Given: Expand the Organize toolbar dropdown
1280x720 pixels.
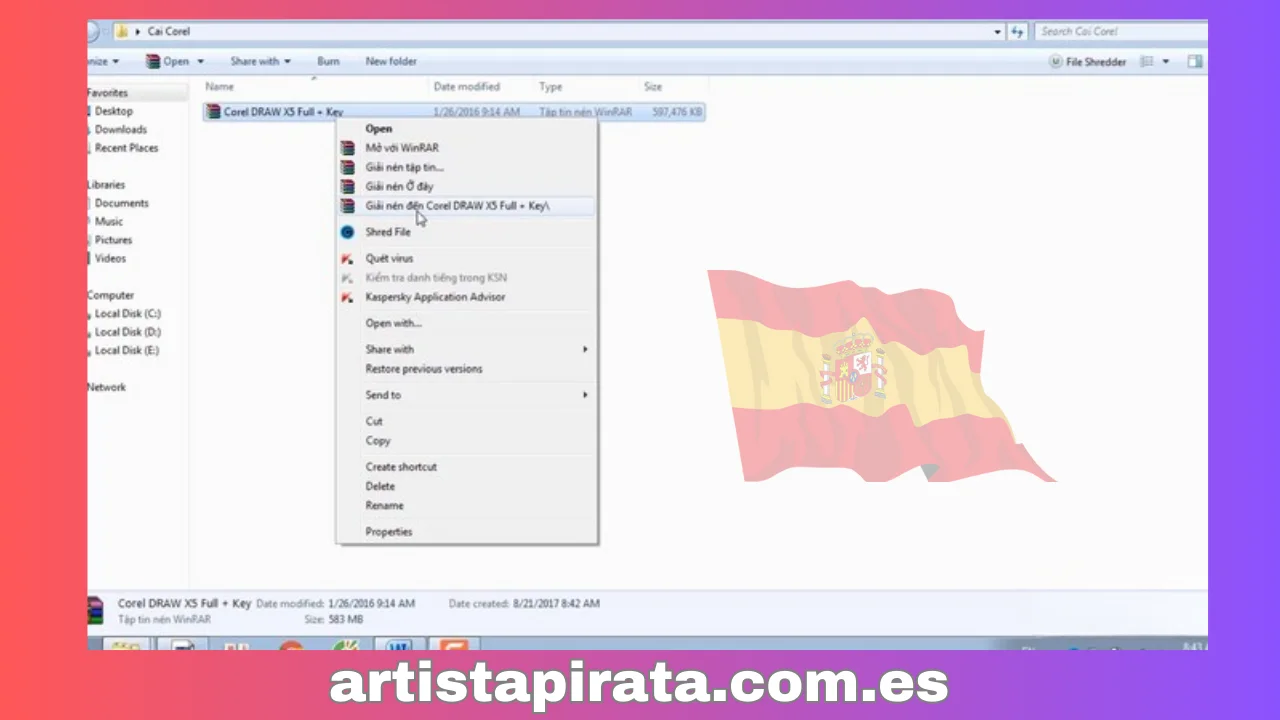Looking at the screenshot, I should (104, 62).
